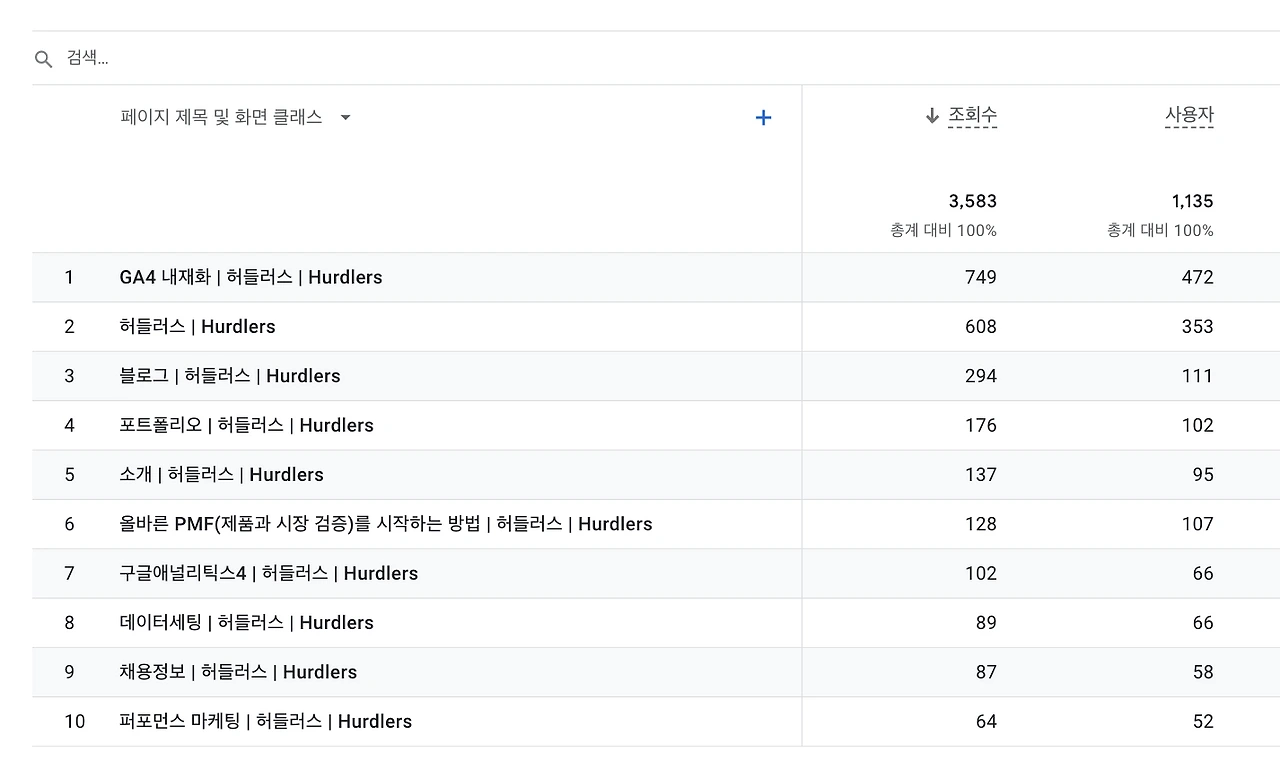Image resolution: width=1280 pixels, height=761 pixels.
Task: Select row '소개 | 허들러스 | Hurdlers'
Action: tap(656, 474)
